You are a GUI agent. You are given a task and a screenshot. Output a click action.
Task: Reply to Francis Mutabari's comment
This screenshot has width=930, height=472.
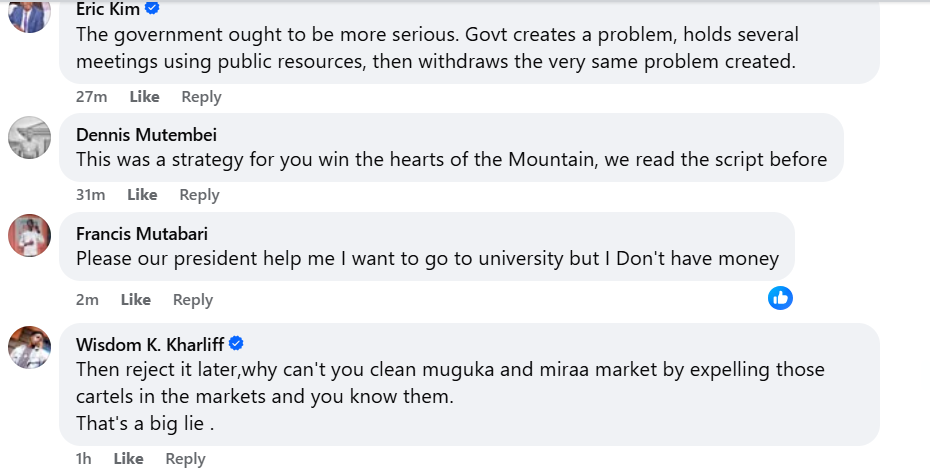click(193, 300)
